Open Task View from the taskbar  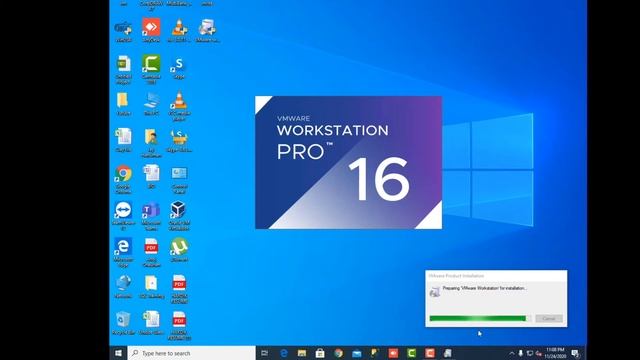pyautogui.click(x=264, y=353)
